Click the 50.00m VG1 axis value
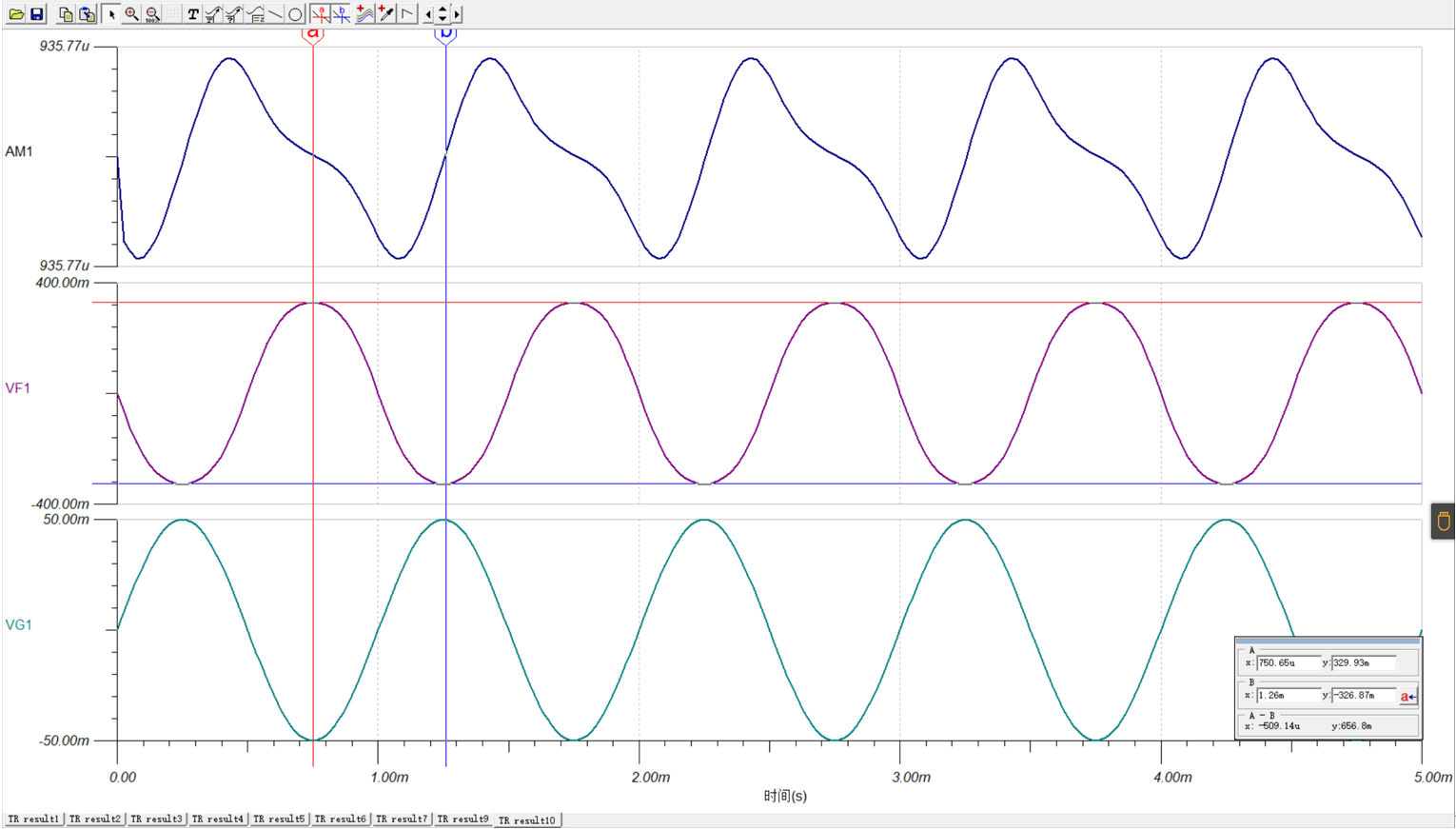 pyautogui.click(x=67, y=519)
